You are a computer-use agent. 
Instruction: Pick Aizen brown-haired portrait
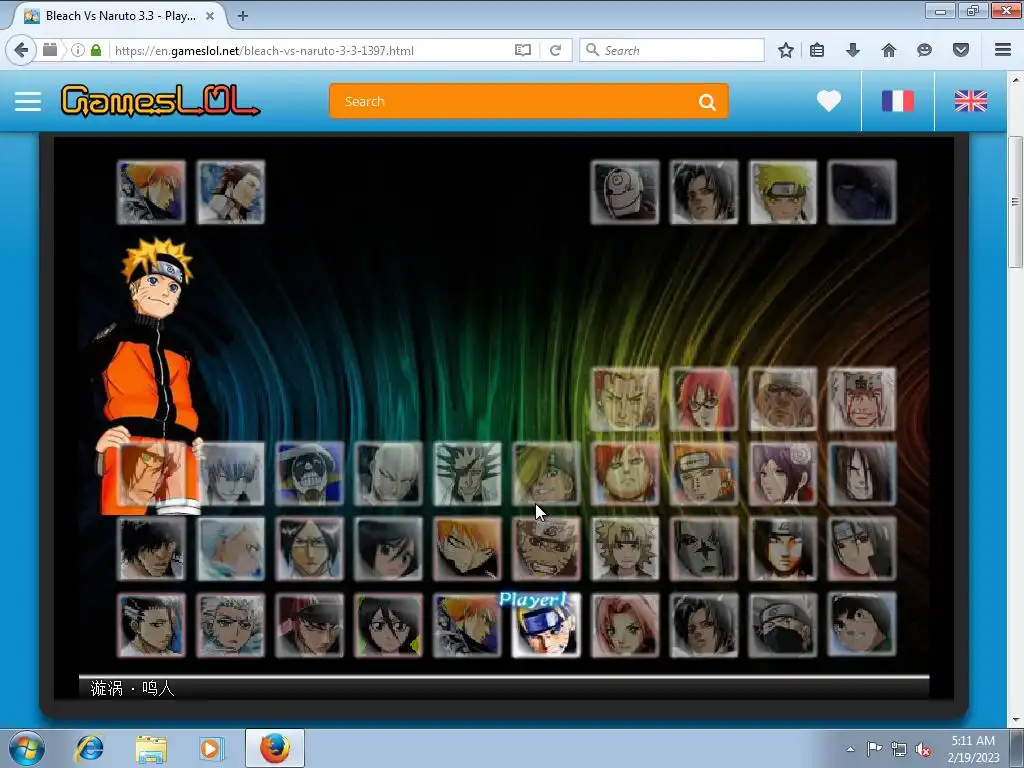pyautogui.click(x=230, y=192)
